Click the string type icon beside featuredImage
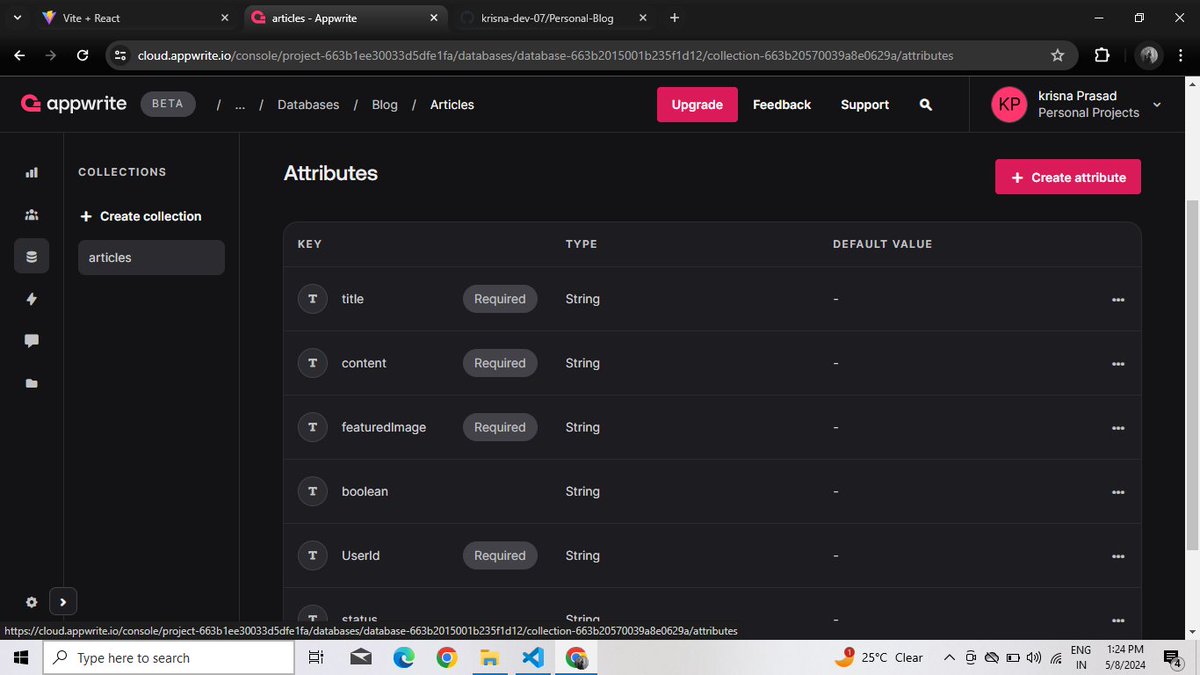1200x675 pixels. pos(313,427)
